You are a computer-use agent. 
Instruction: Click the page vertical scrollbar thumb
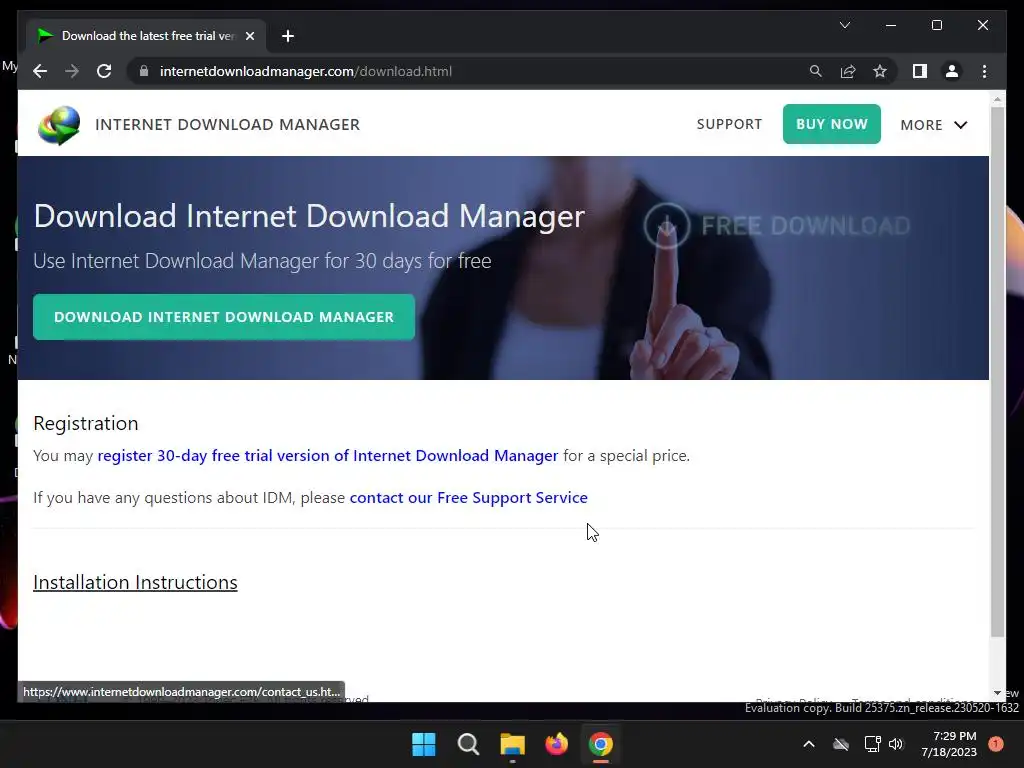pos(997,371)
